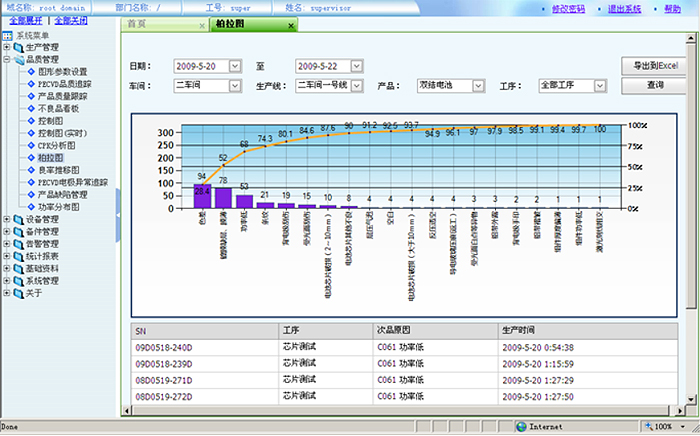
Task: Click the vertical scrollbar up arrow
Action: pos(691,38)
